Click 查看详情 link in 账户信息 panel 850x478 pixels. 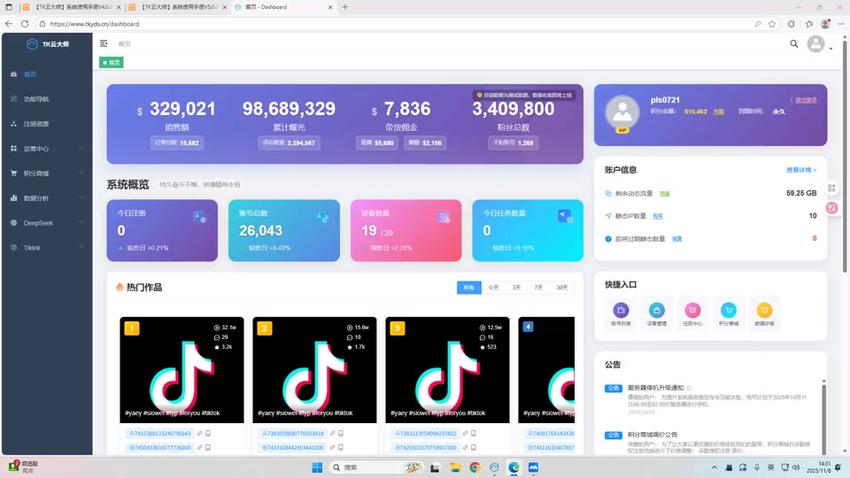pyautogui.click(x=801, y=170)
